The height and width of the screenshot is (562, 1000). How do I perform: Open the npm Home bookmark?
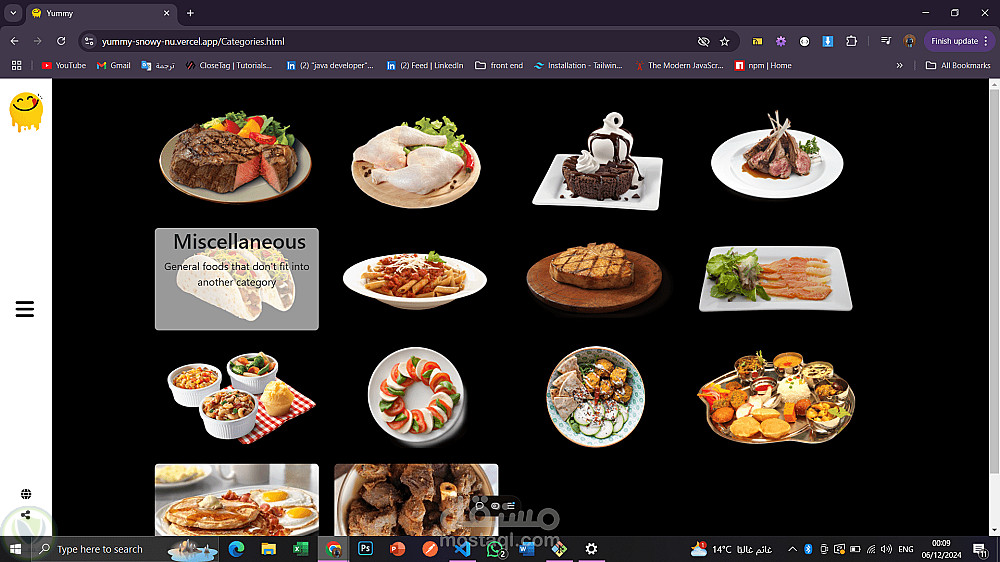click(763, 65)
